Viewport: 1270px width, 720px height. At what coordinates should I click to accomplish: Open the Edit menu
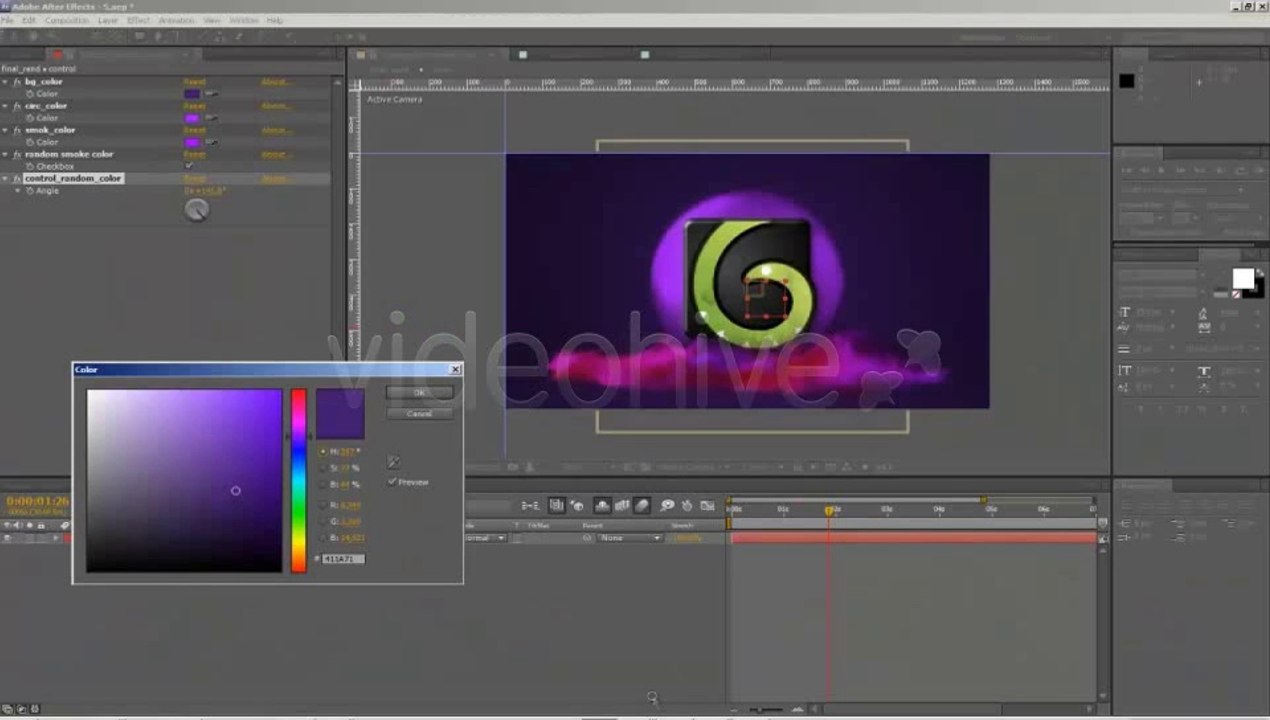click(x=29, y=20)
